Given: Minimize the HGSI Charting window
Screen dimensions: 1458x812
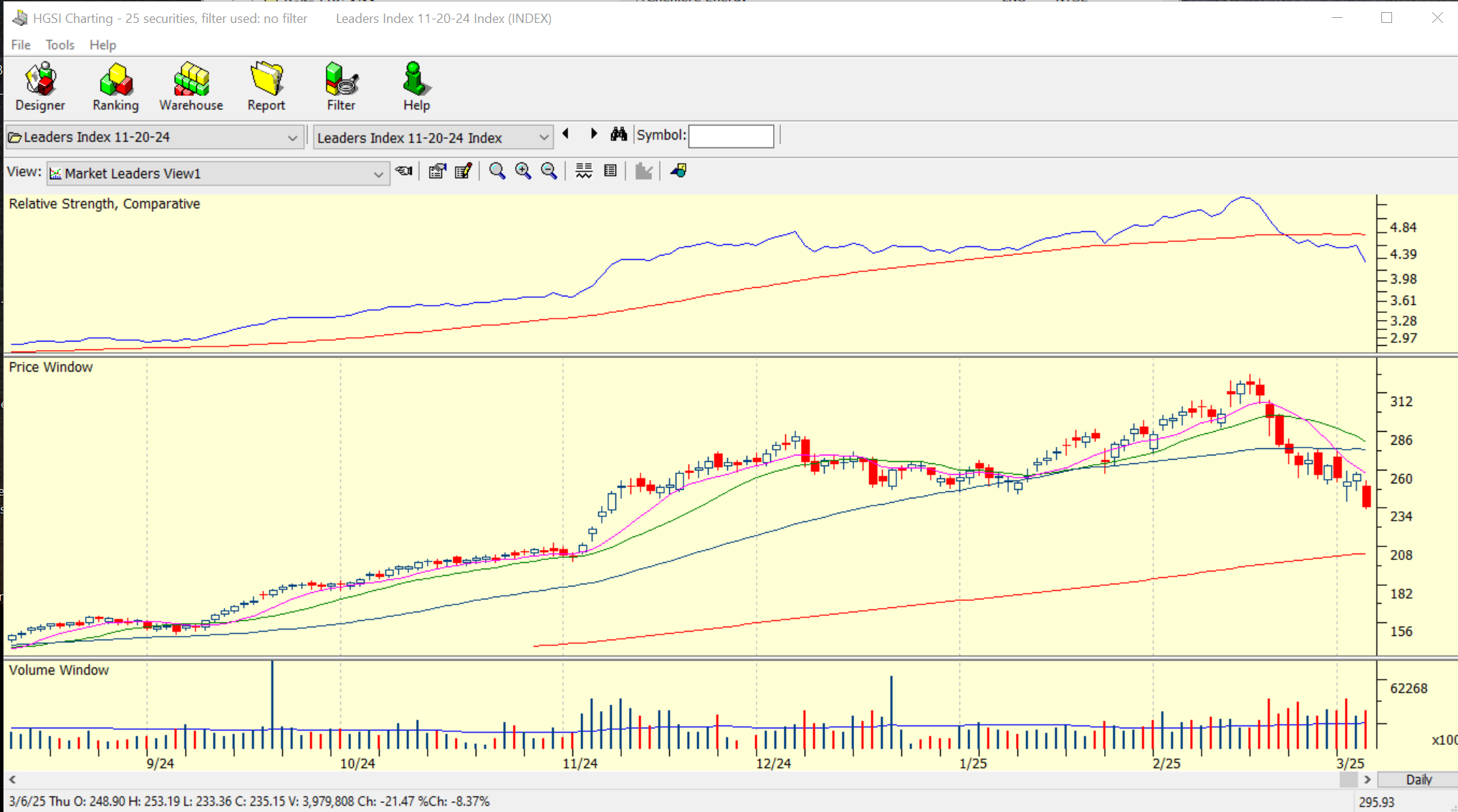Looking at the screenshot, I should [x=1337, y=18].
